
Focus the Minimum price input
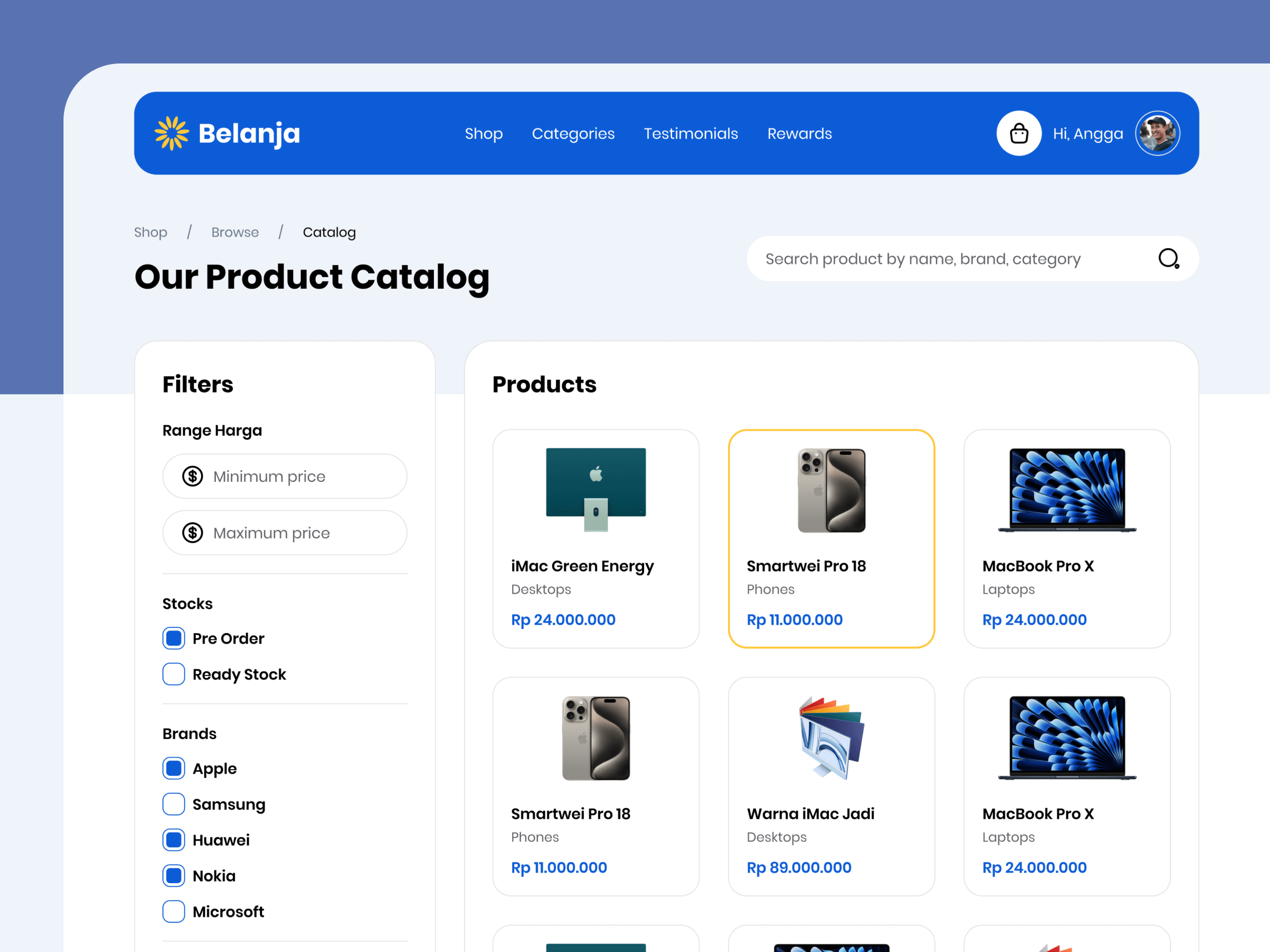point(285,477)
